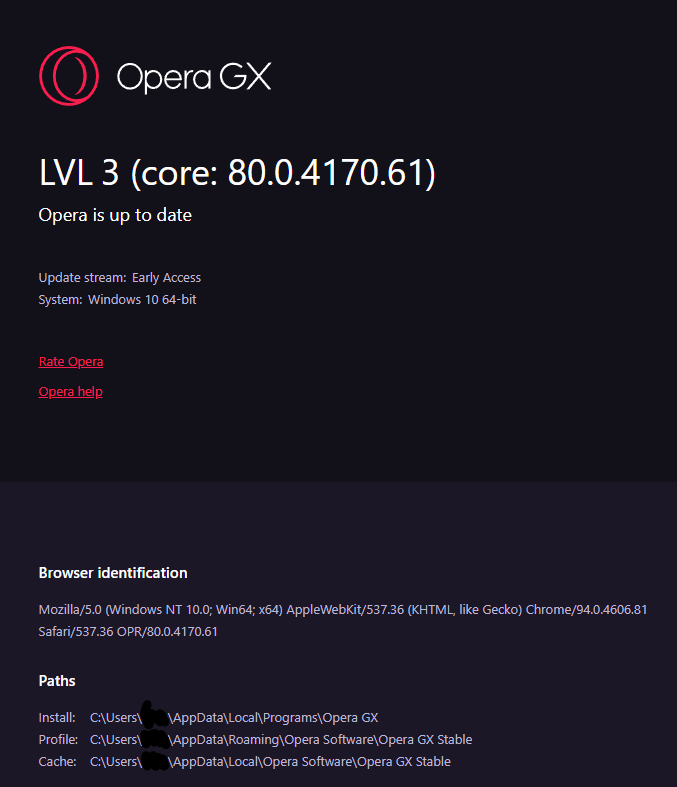Click the Cache label
This screenshot has height=787, width=677.
(x=57, y=762)
